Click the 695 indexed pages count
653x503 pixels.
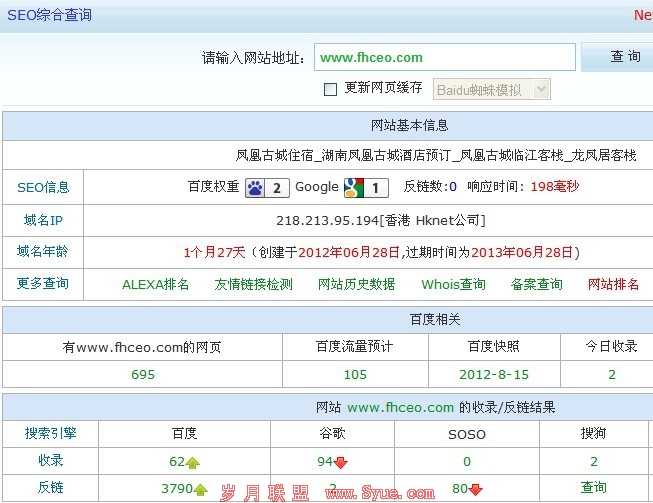pos(143,374)
